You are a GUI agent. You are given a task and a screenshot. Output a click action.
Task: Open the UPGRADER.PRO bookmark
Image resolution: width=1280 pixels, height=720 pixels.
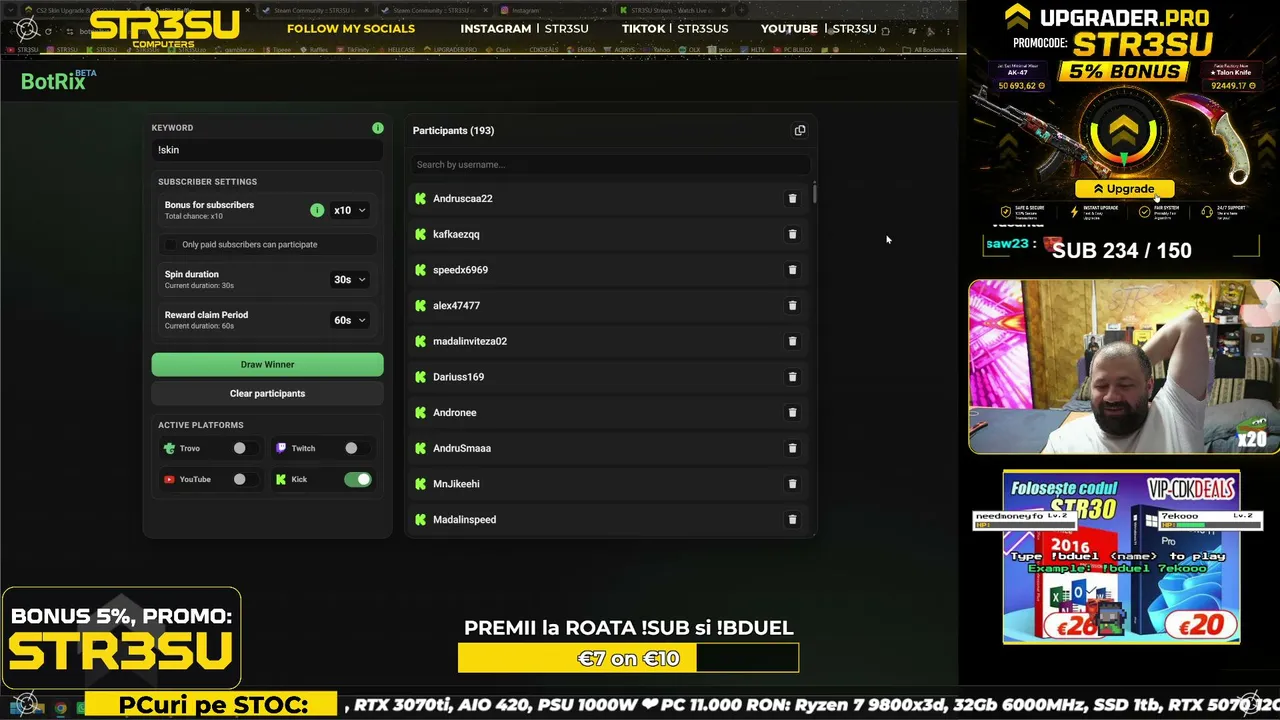452,49
